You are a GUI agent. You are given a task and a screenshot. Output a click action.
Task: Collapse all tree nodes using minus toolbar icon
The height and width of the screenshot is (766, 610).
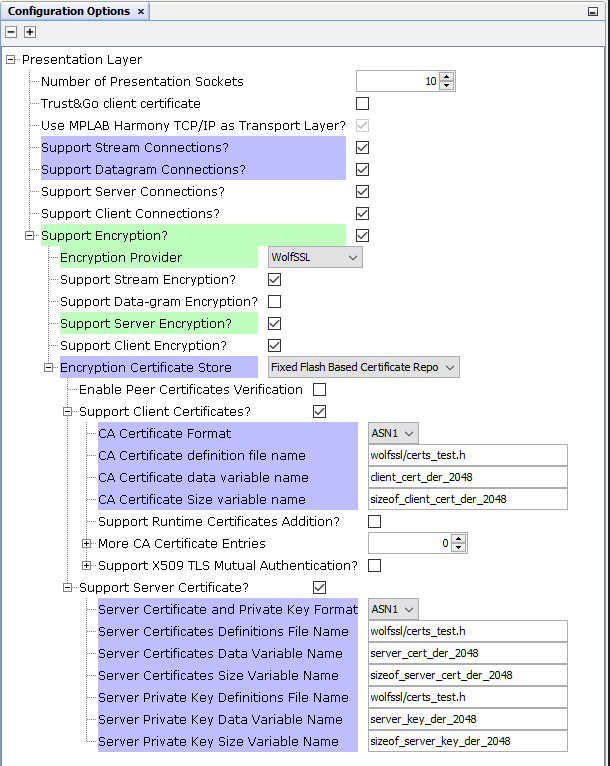point(11,32)
